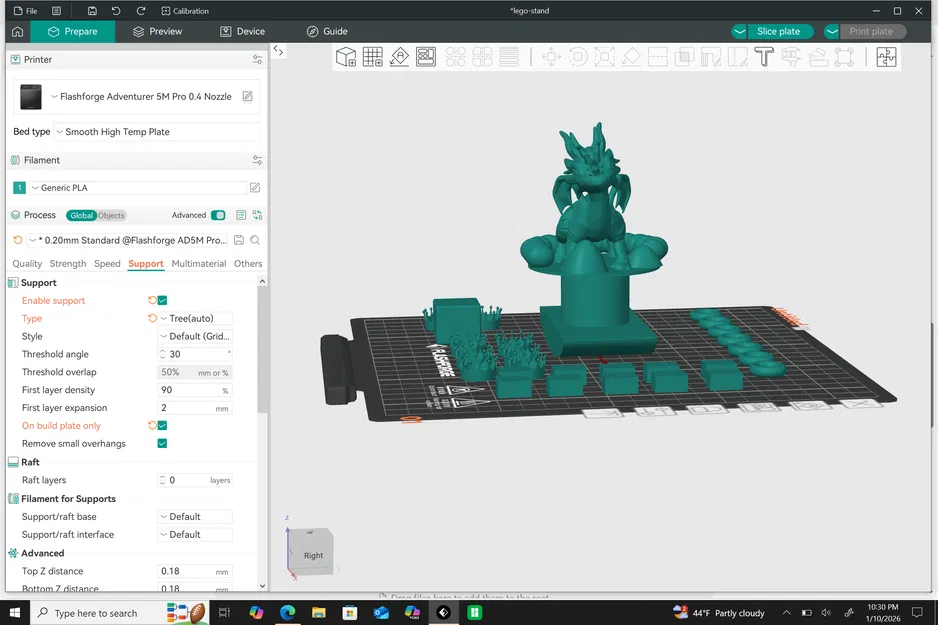Reset the process preset changes arrow
The image size is (938, 625).
17,240
